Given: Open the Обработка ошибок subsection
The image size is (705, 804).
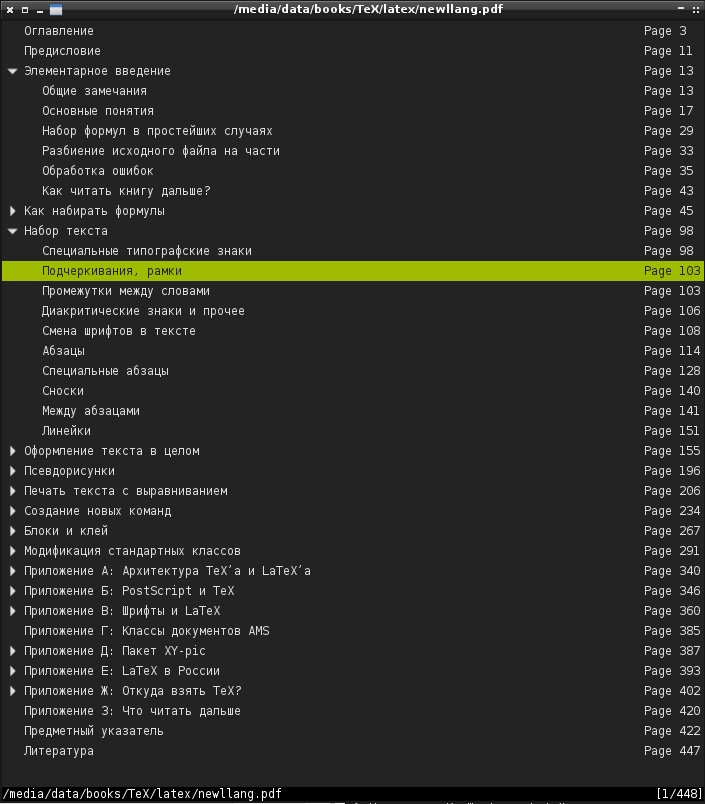Looking at the screenshot, I should (98, 171).
